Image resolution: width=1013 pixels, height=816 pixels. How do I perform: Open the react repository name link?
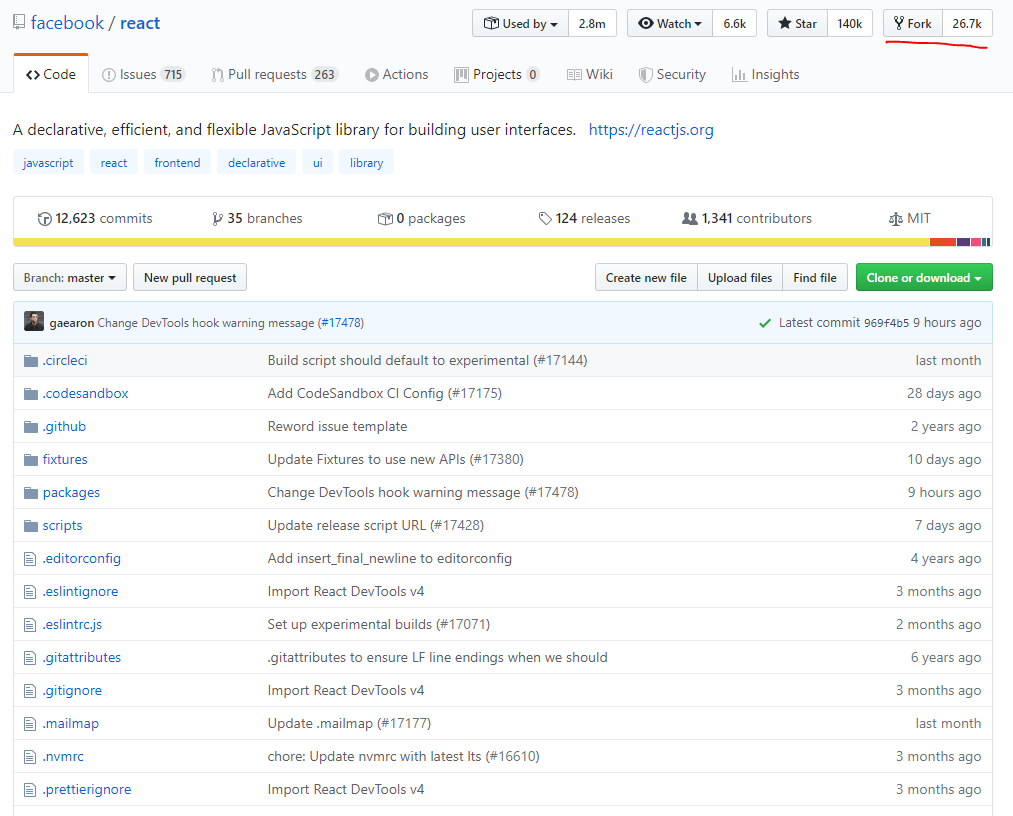tap(140, 23)
